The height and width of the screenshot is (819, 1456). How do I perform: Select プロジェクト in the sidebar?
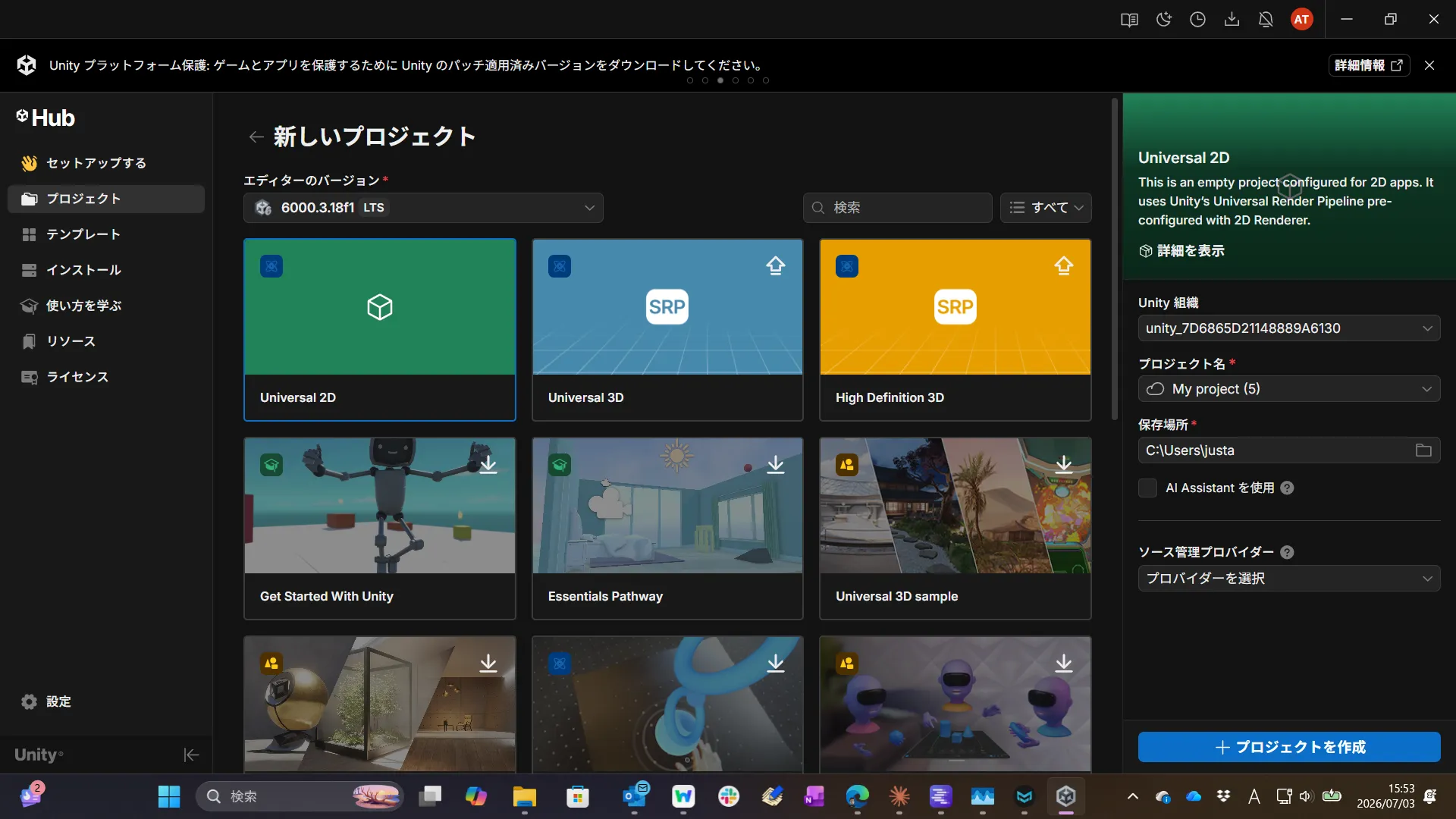click(106, 199)
